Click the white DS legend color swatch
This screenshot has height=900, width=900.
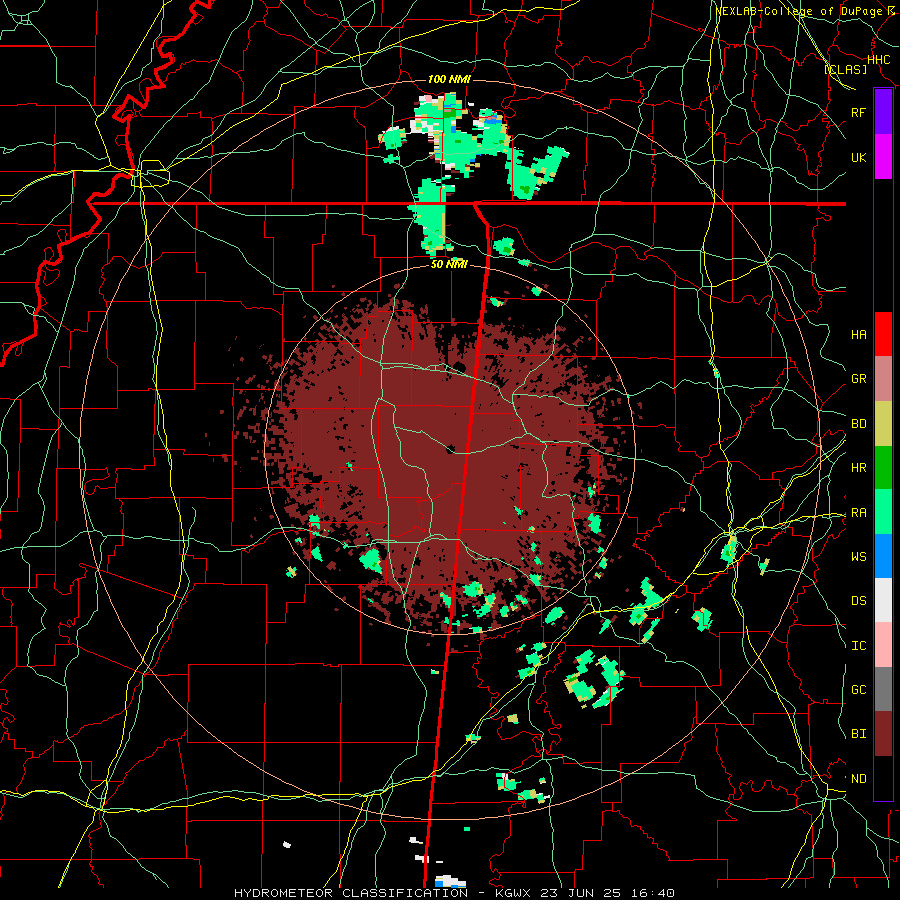pos(883,600)
